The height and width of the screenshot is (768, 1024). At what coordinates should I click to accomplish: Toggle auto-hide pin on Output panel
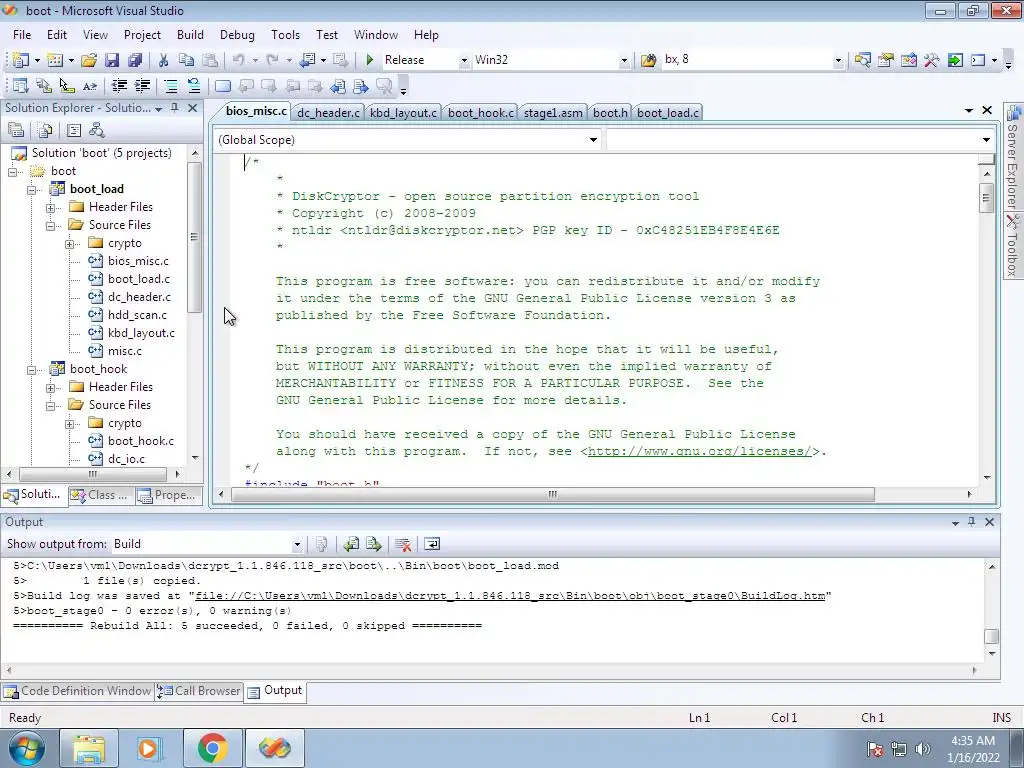click(971, 522)
